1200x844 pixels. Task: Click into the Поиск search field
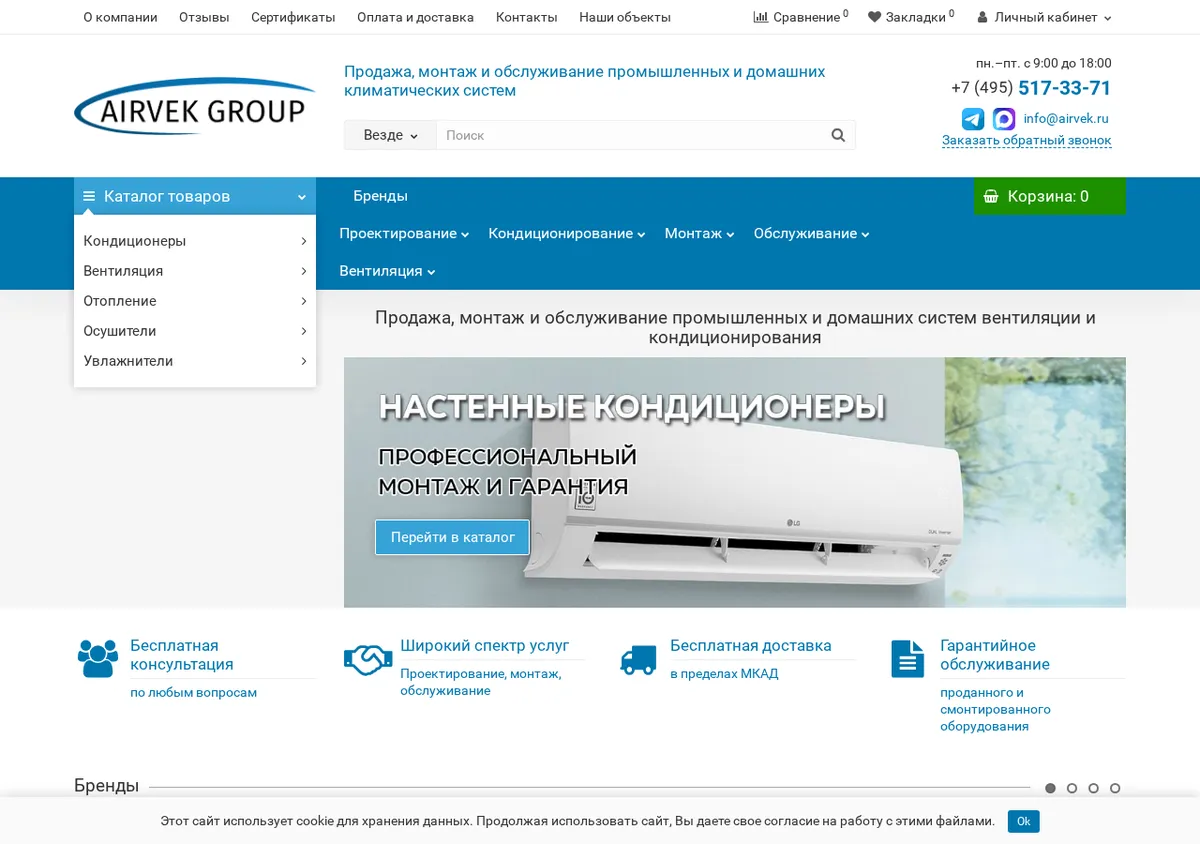click(632, 135)
